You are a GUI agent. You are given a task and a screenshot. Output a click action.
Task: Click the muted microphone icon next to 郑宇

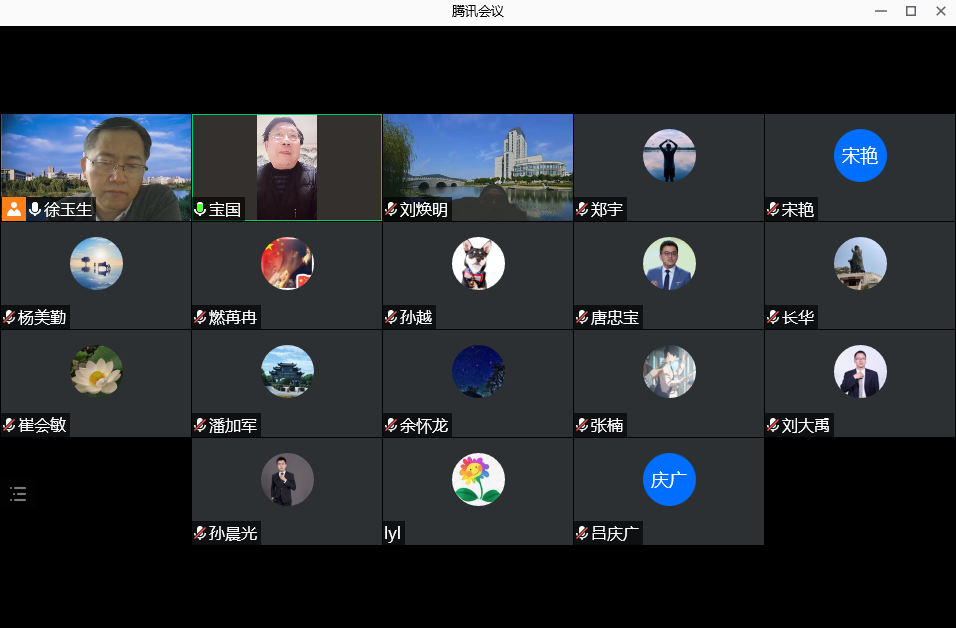pyautogui.click(x=582, y=210)
